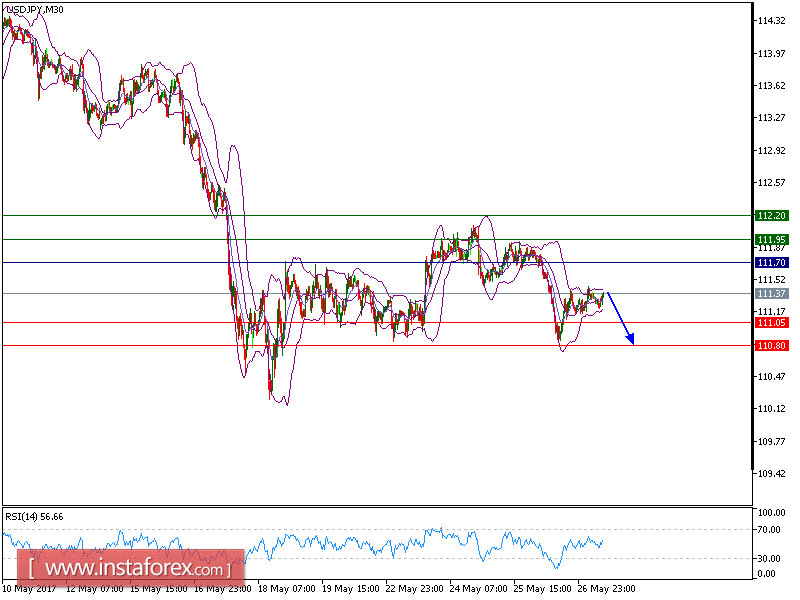This screenshot has width=800, height=600.
Task: Select the green 111.95 price level tag
Action: [x=770, y=239]
